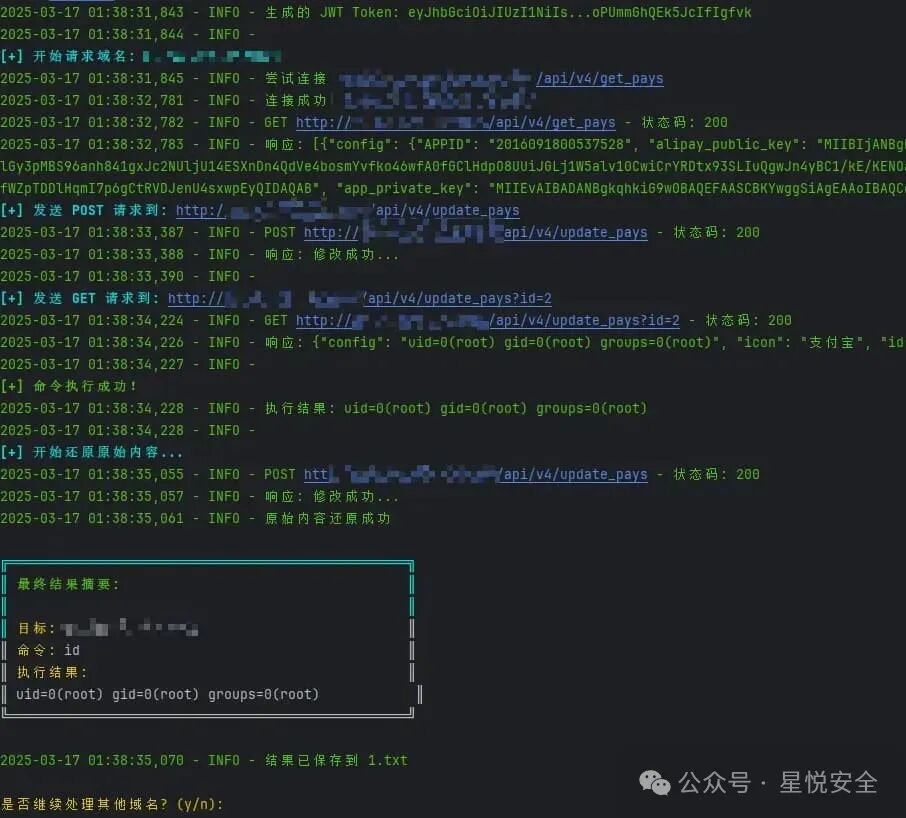Click the 目标 label in the summary box

pyautogui.click(x=35, y=629)
